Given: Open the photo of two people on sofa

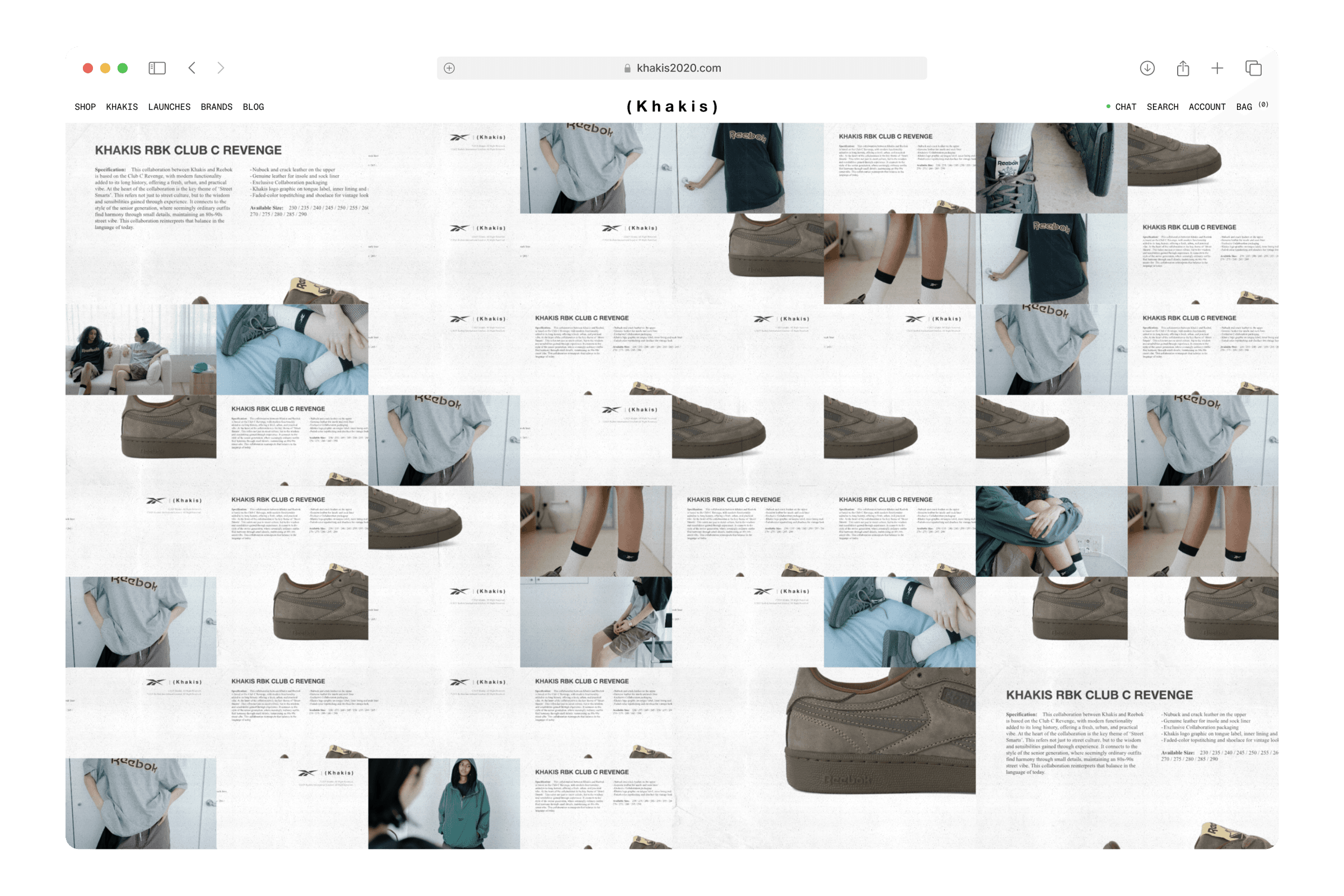Looking at the screenshot, I should coord(141,349).
